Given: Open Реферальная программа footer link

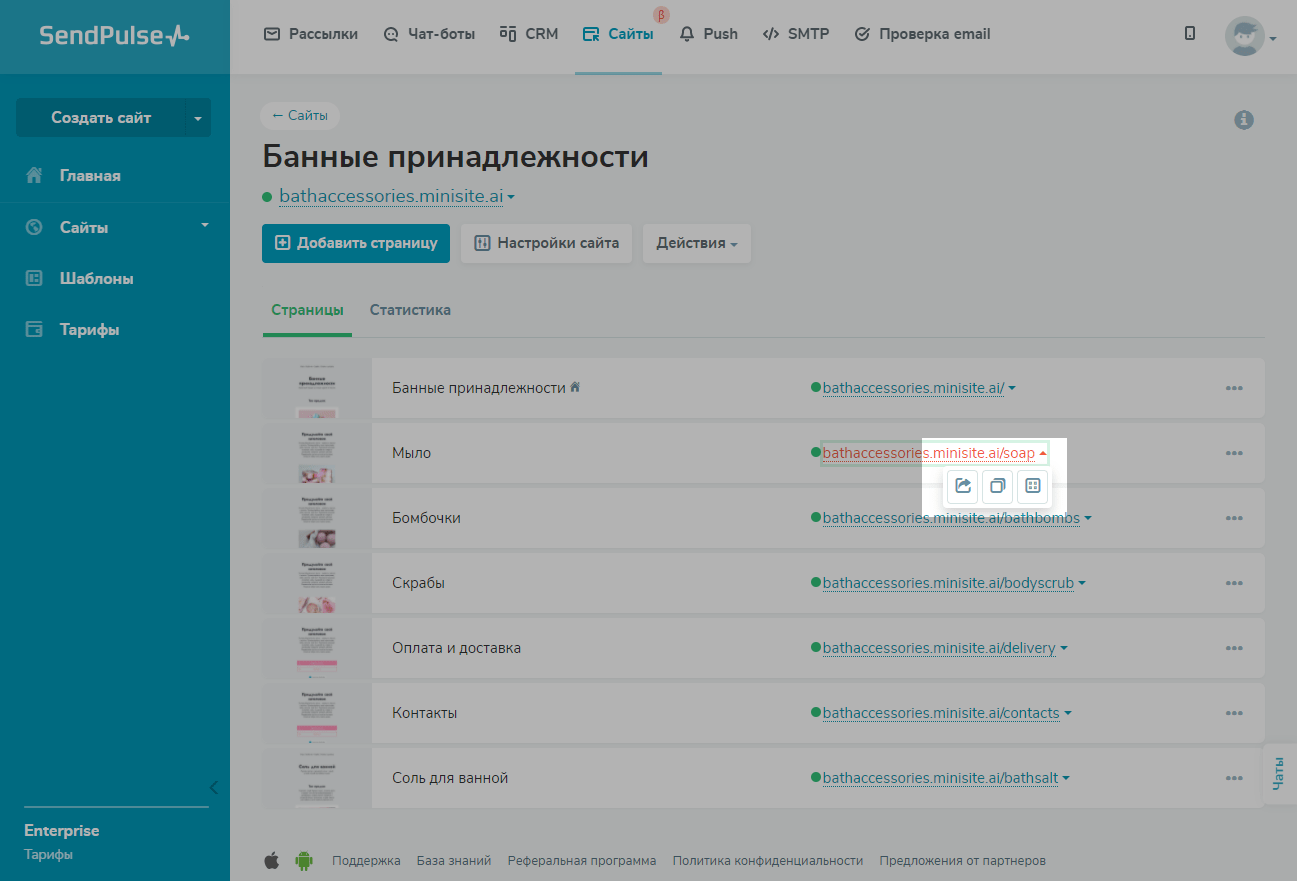Looking at the screenshot, I should coord(582,860).
